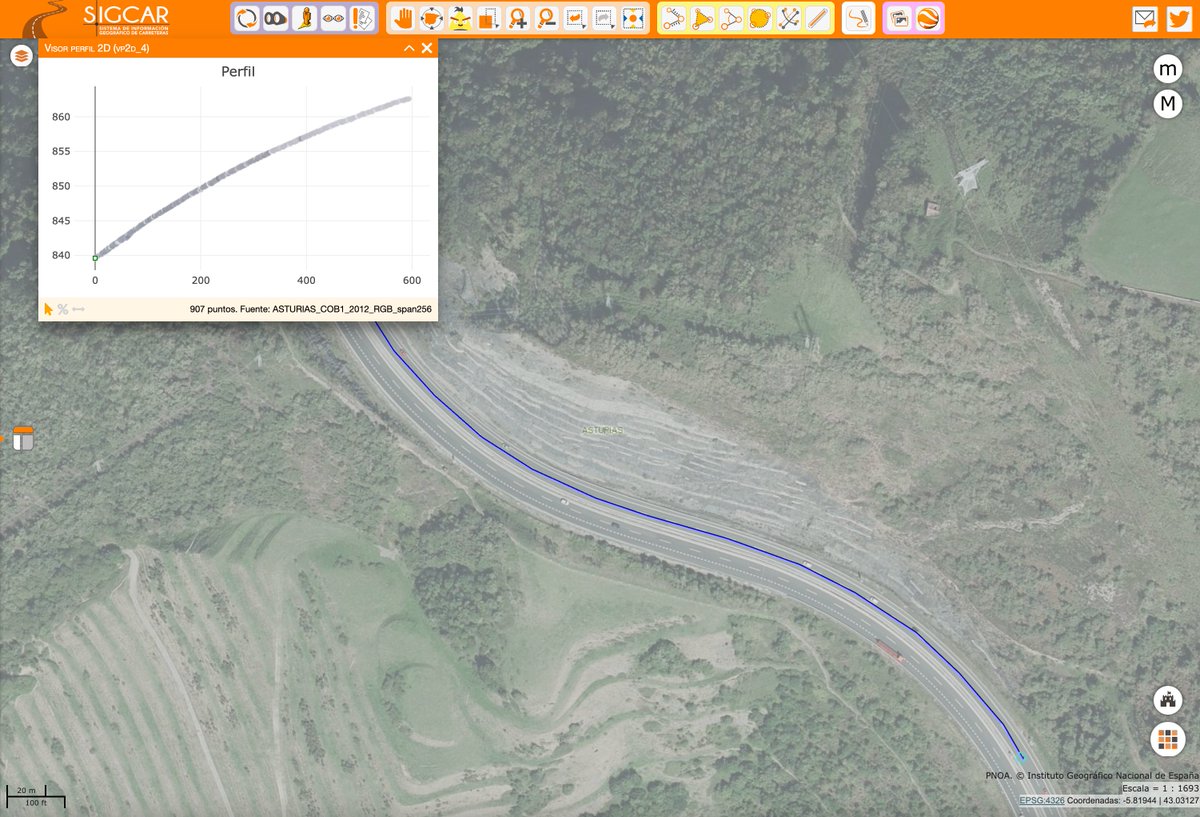This screenshot has width=1200, height=817.
Task: Select the filled triangle area tool
Action: [702, 18]
